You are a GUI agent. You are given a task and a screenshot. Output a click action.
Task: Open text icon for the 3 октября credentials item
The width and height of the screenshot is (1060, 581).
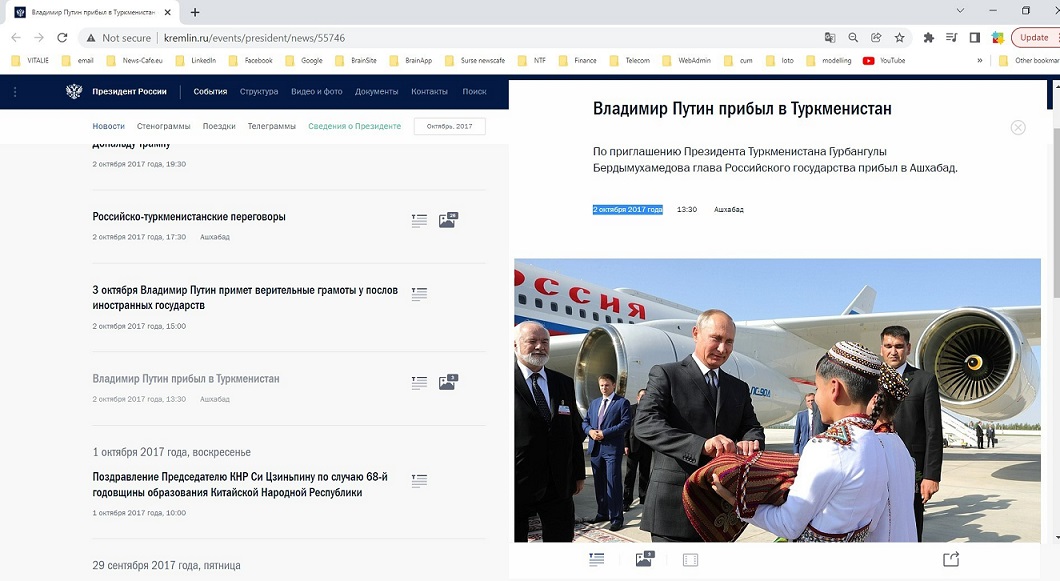coord(419,294)
